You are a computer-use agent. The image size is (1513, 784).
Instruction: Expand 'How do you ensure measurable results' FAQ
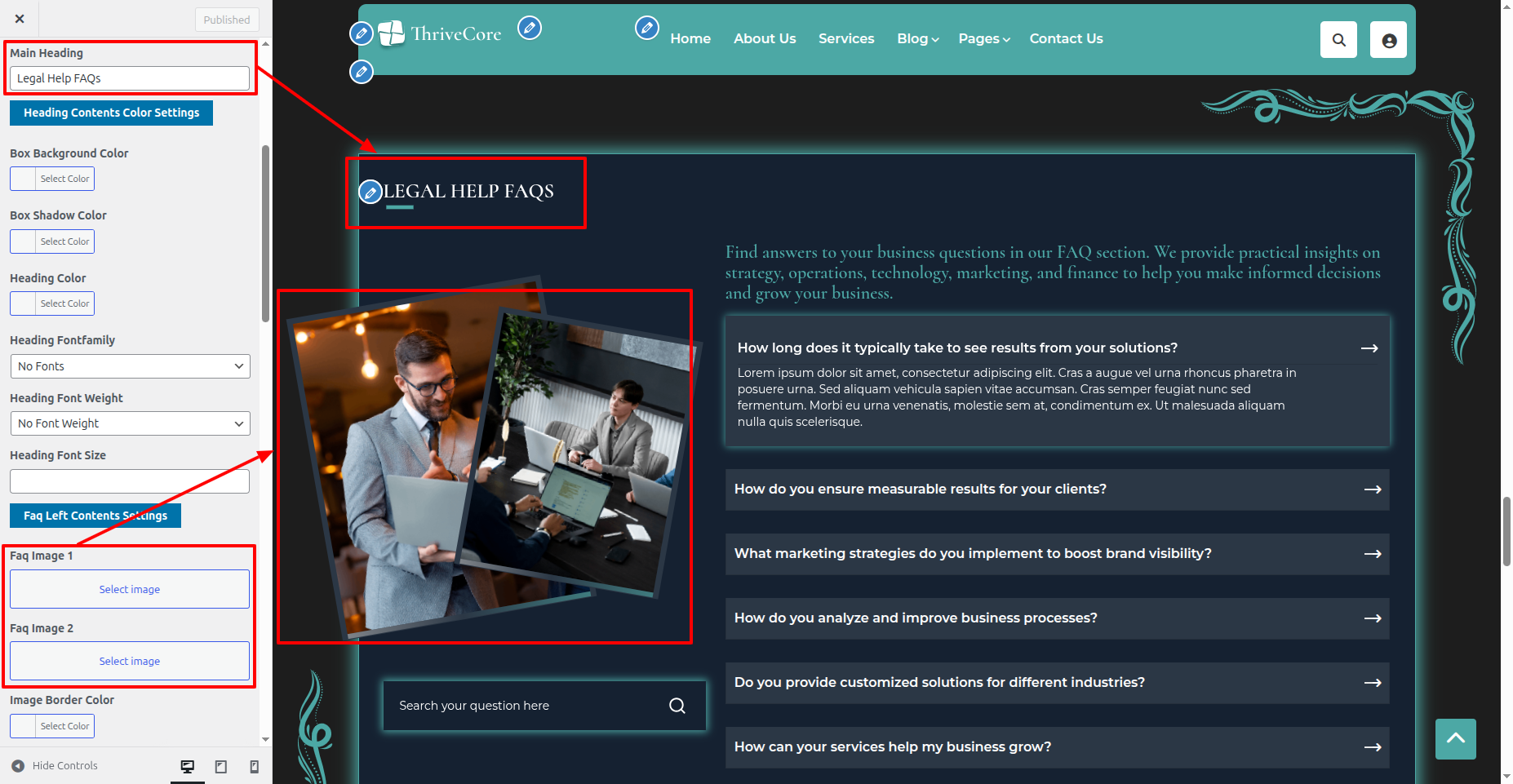[1057, 489]
